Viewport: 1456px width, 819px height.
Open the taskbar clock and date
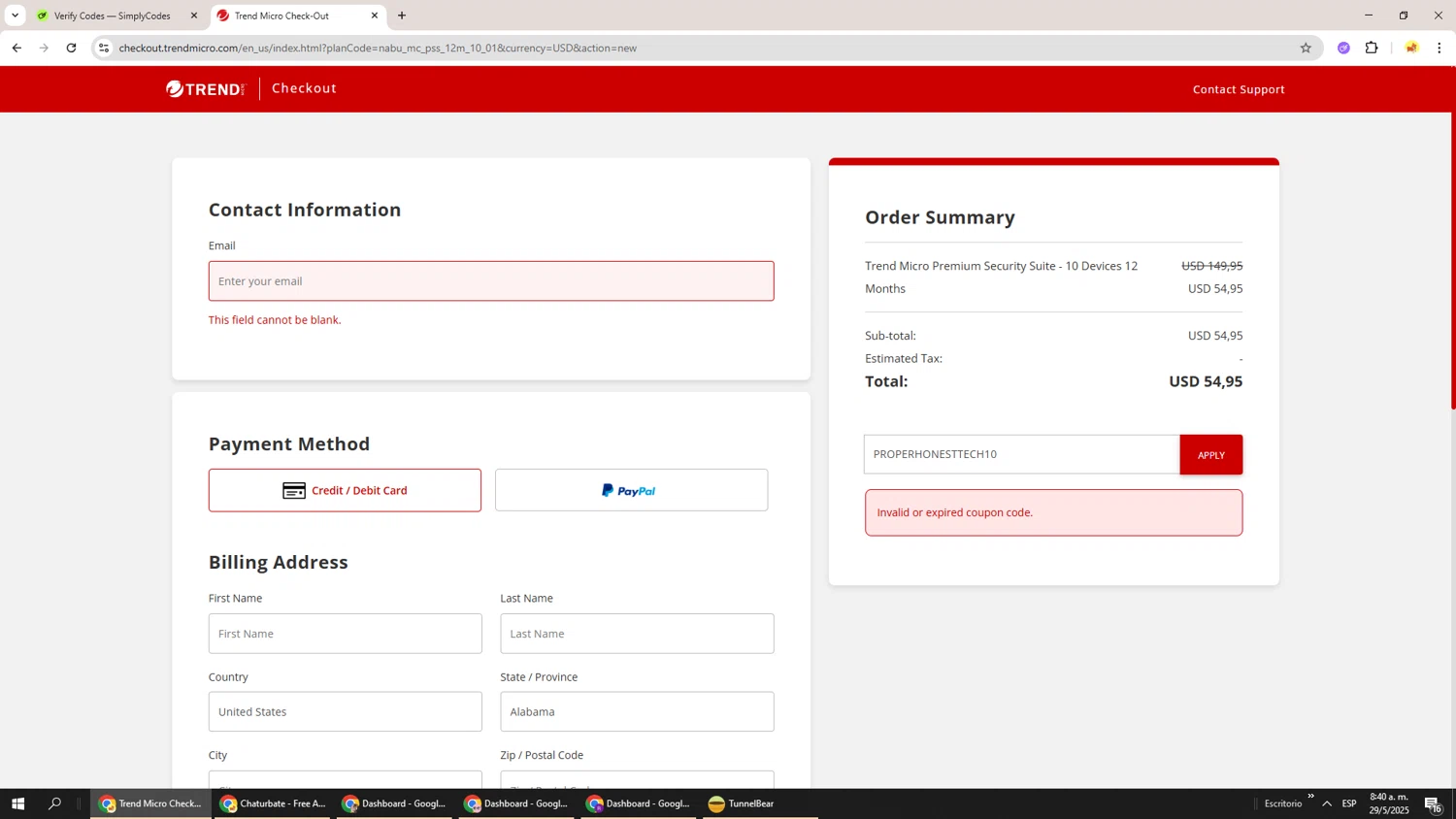[x=1389, y=803]
